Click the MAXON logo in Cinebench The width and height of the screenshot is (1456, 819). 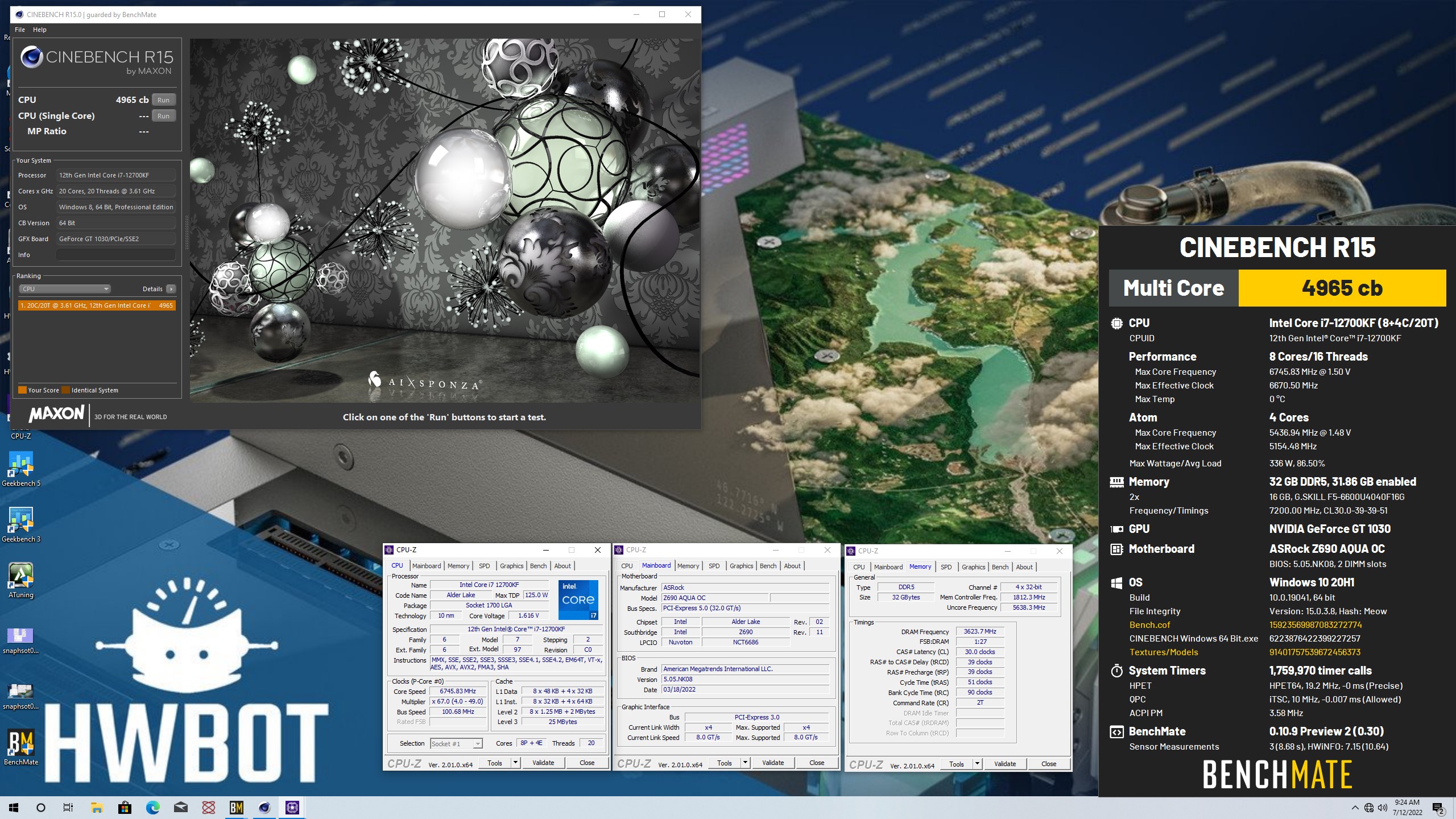click(x=57, y=414)
